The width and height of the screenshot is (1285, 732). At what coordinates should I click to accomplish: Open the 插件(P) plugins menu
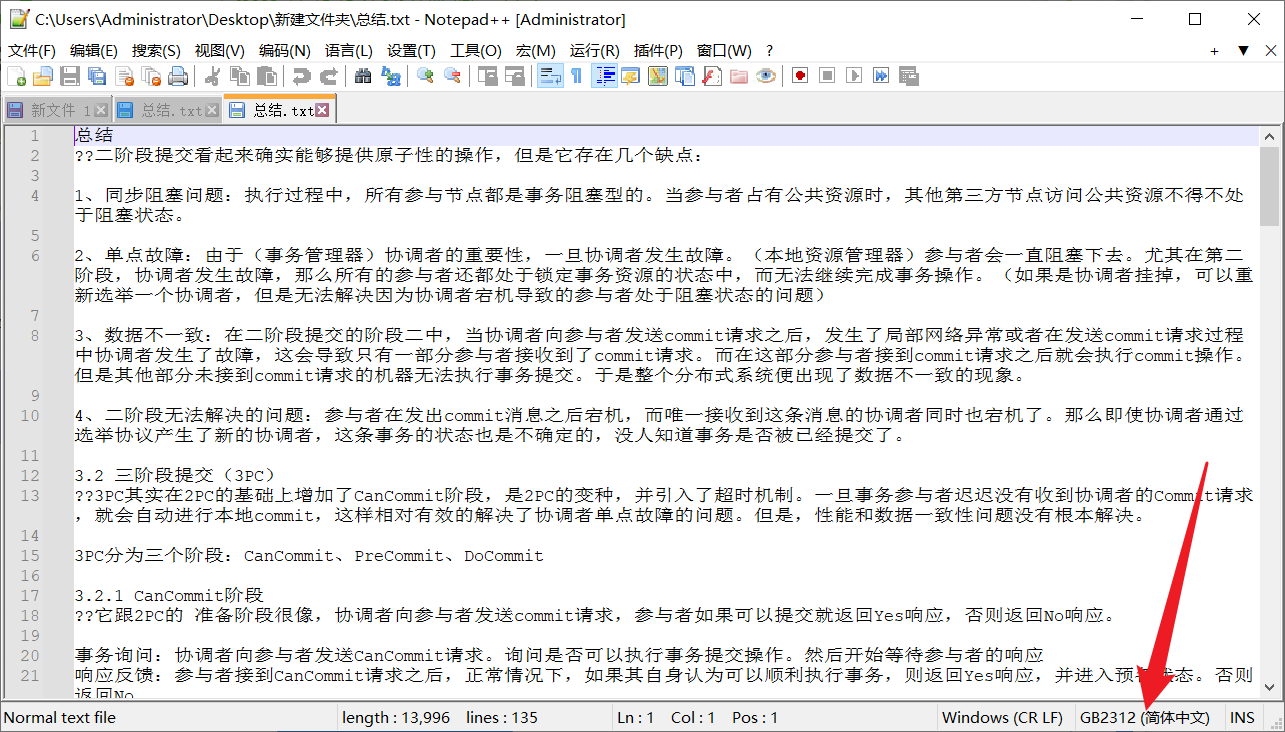click(x=658, y=50)
